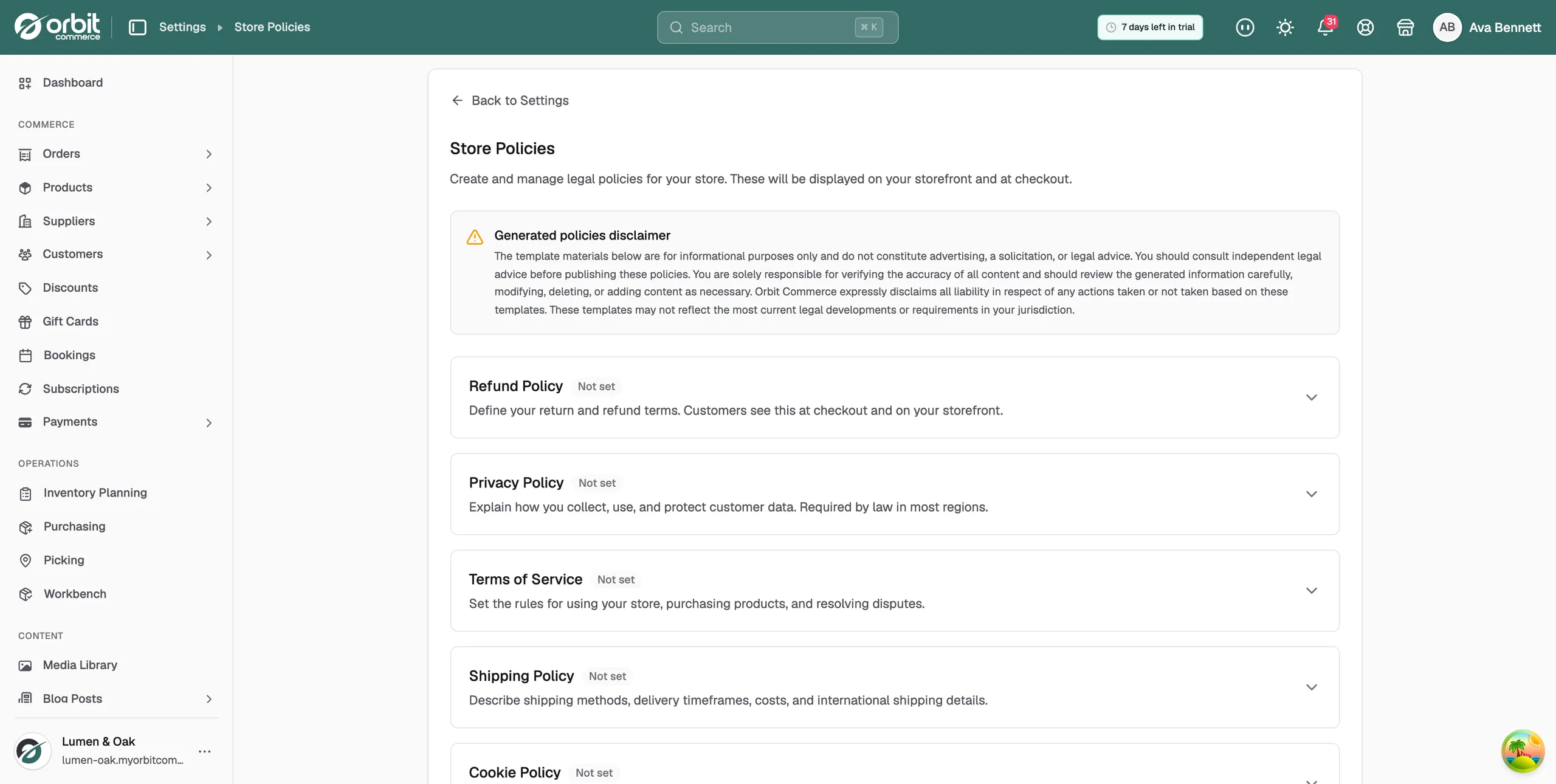Click the Dashboard icon in sidebar

coord(25,83)
